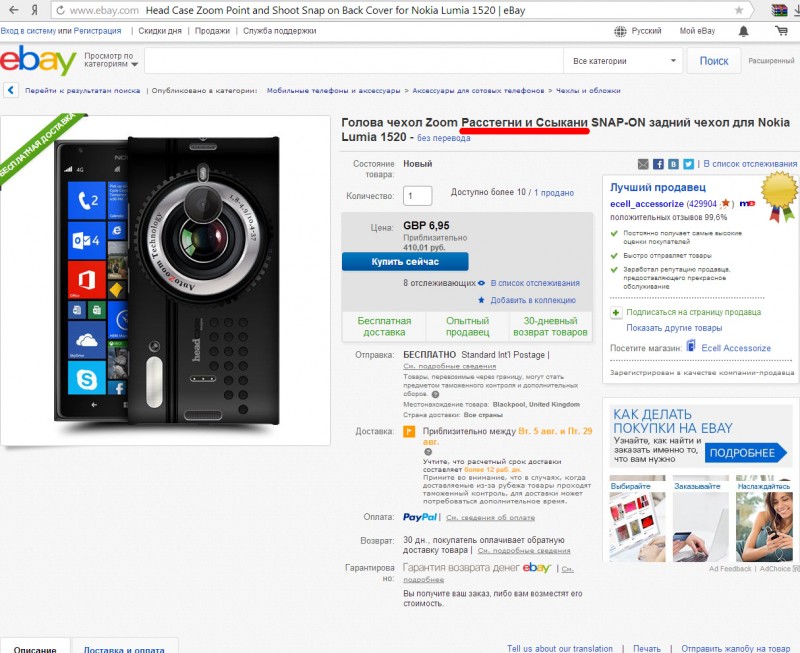Click the help question mark under delivery estimate
Screen dimensions: 800x653
pos(428,451)
